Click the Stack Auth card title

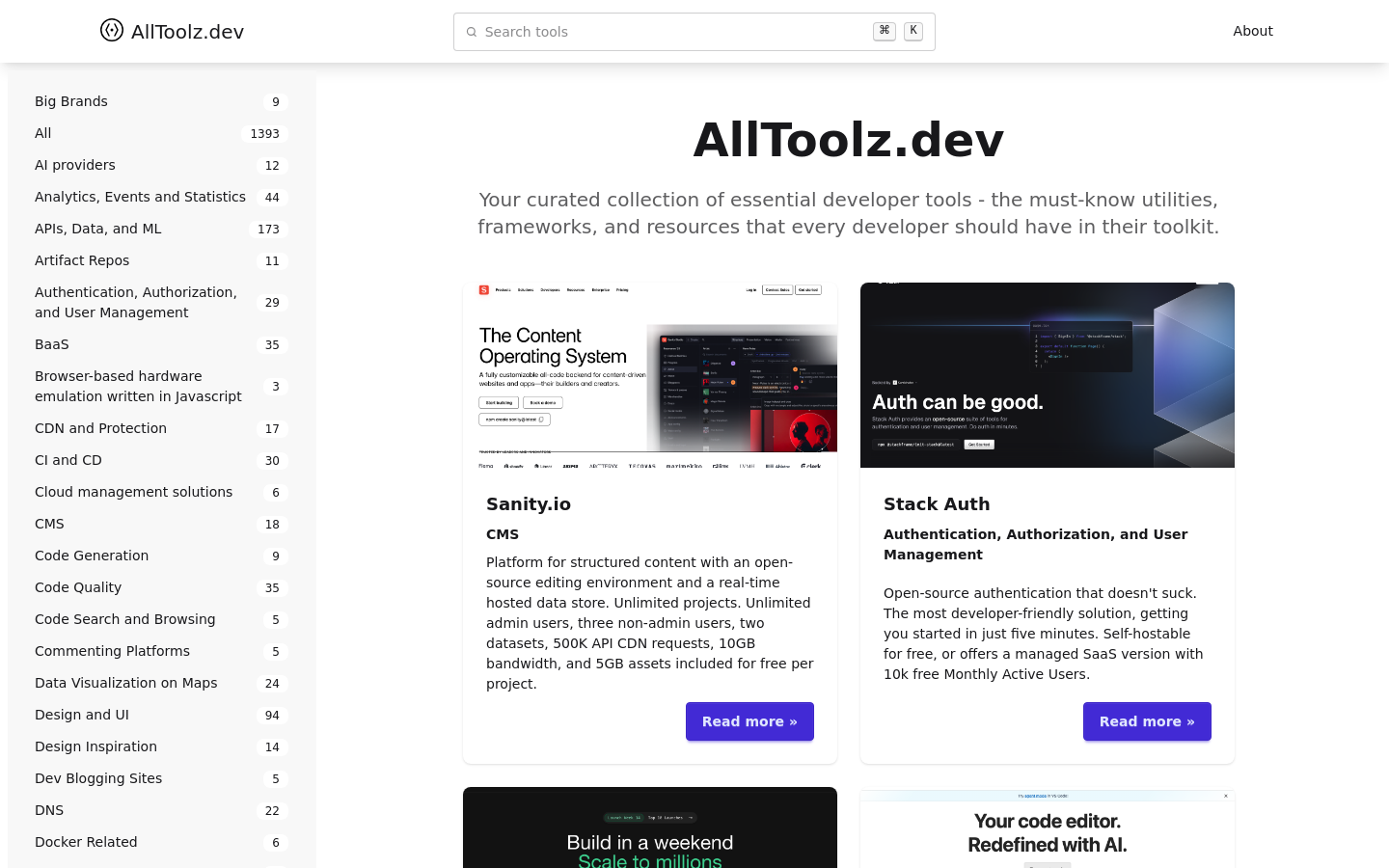tap(937, 503)
